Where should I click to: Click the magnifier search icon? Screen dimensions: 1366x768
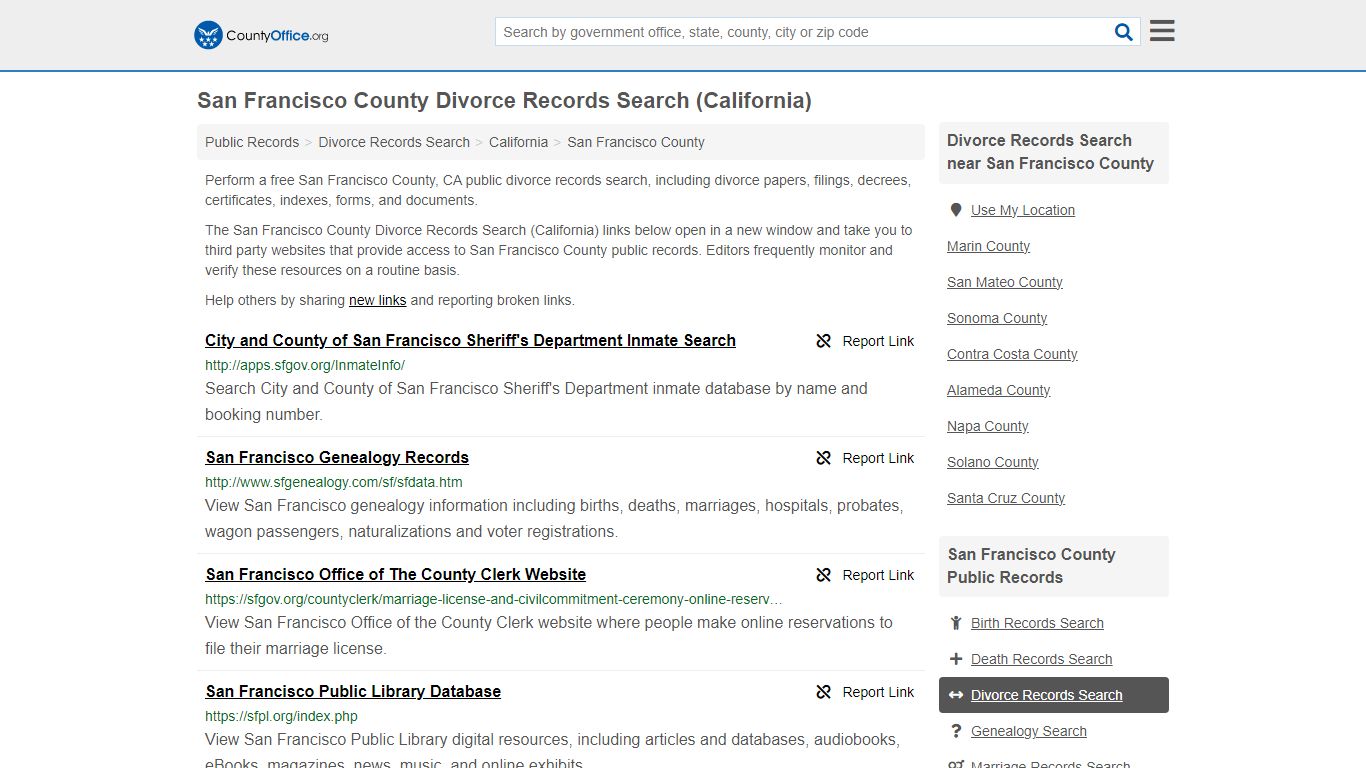pyautogui.click(x=1124, y=32)
